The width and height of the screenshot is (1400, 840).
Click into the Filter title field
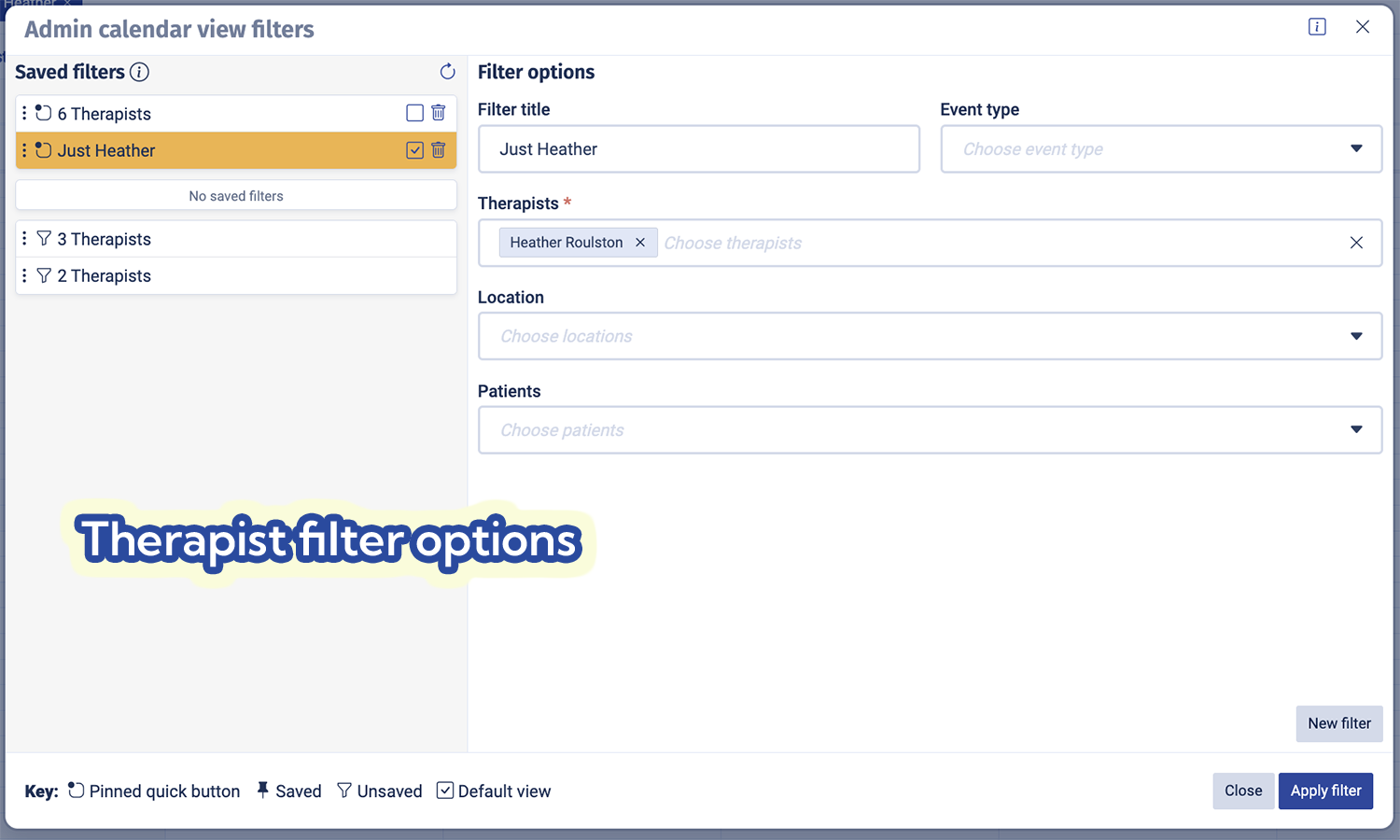(698, 149)
